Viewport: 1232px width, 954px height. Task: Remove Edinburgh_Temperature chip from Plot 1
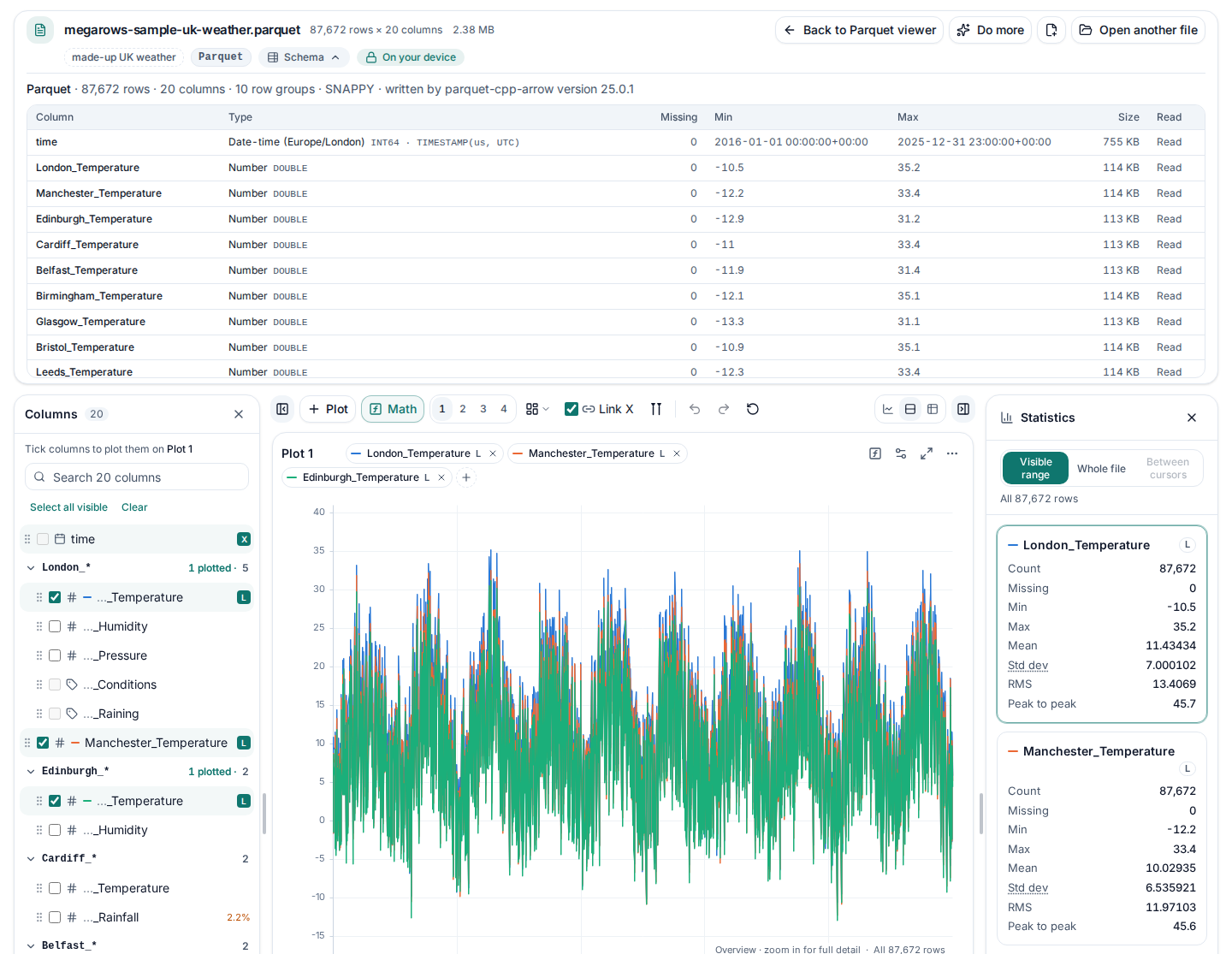point(441,477)
